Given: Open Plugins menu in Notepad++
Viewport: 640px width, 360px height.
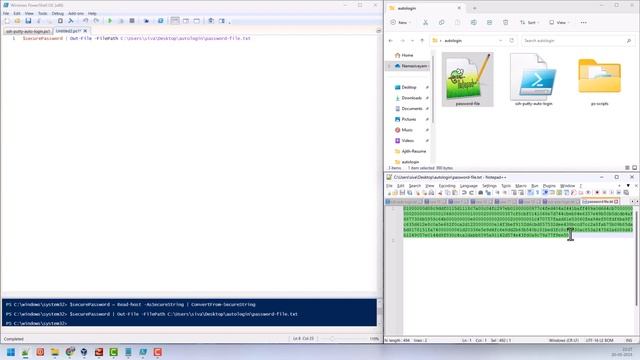Looking at the screenshot, I should 549,186.
